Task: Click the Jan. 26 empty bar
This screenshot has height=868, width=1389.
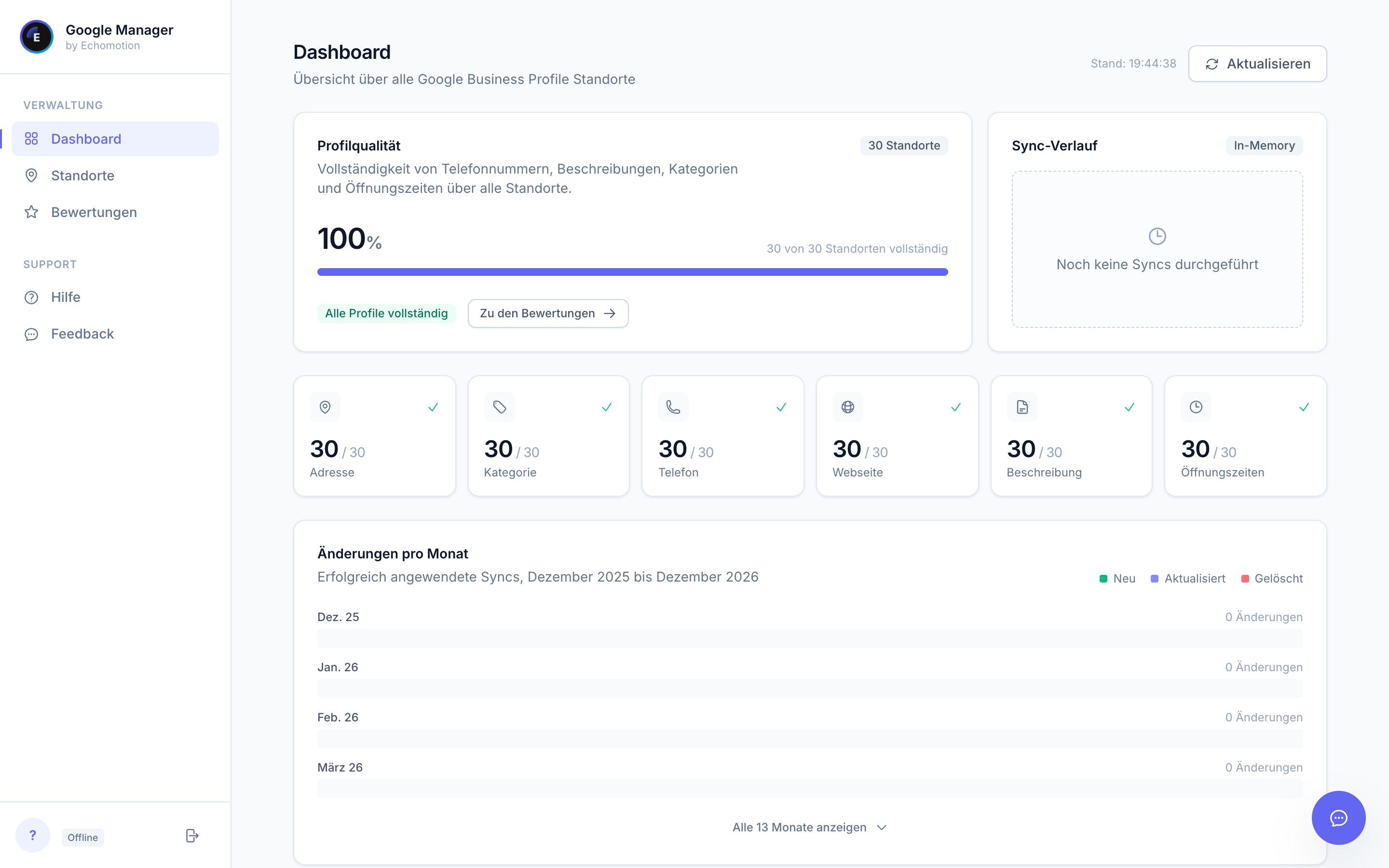Action: point(810,689)
